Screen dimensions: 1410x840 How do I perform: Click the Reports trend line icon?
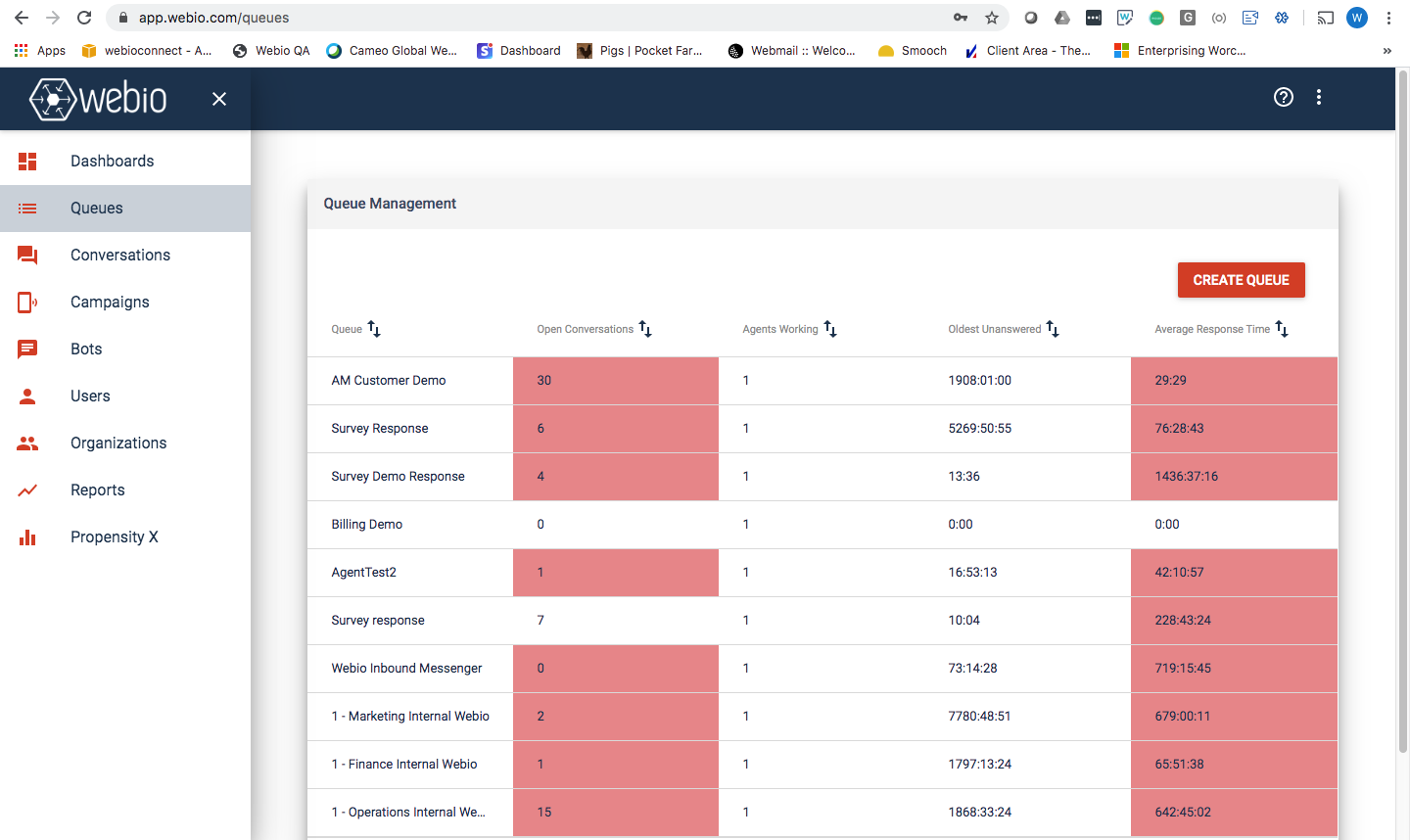point(27,490)
